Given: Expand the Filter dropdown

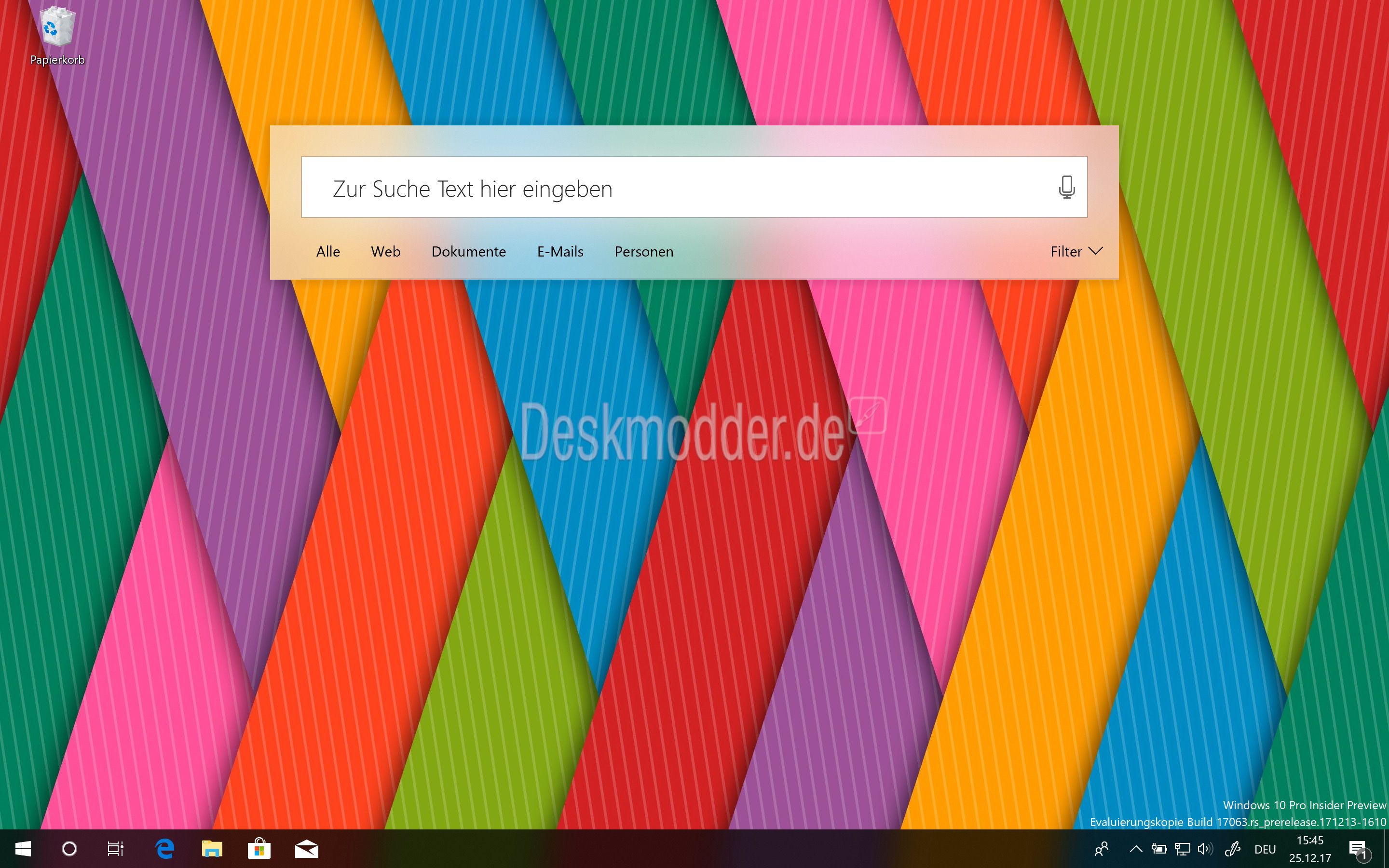Looking at the screenshot, I should [x=1077, y=251].
